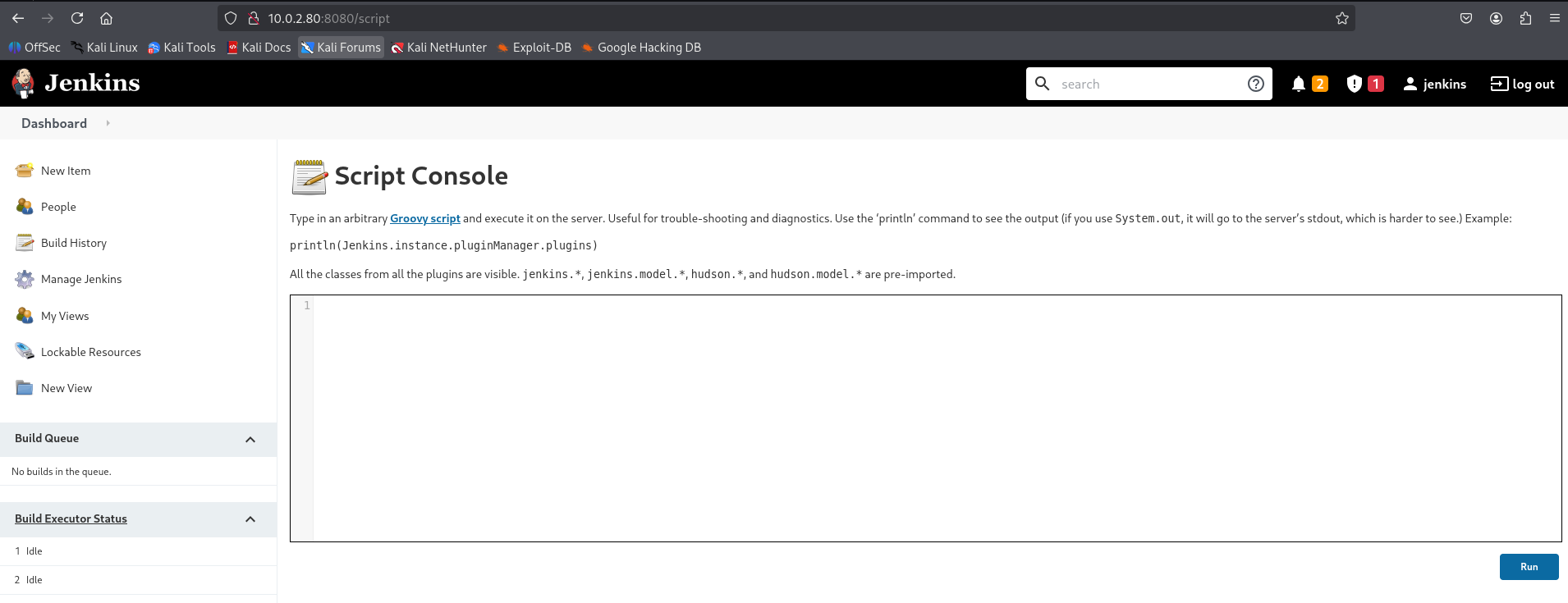This screenshot has width=1568, height=603.
Task: Open the Firefox account icon
Action: click(1496, 18)
